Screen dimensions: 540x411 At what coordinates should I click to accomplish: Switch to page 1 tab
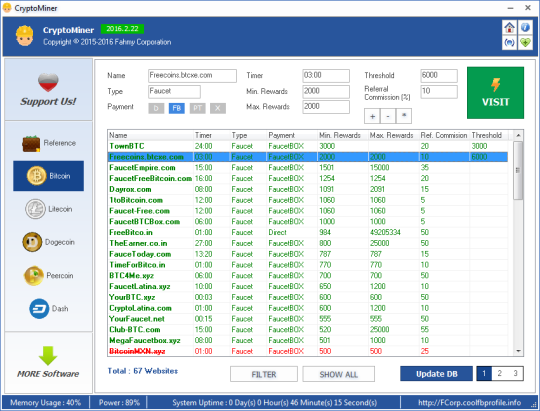click(484, 373)
